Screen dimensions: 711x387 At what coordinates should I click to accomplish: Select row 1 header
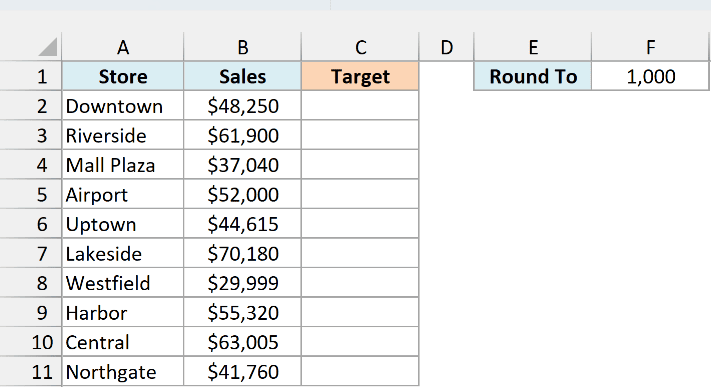point(30,76)
